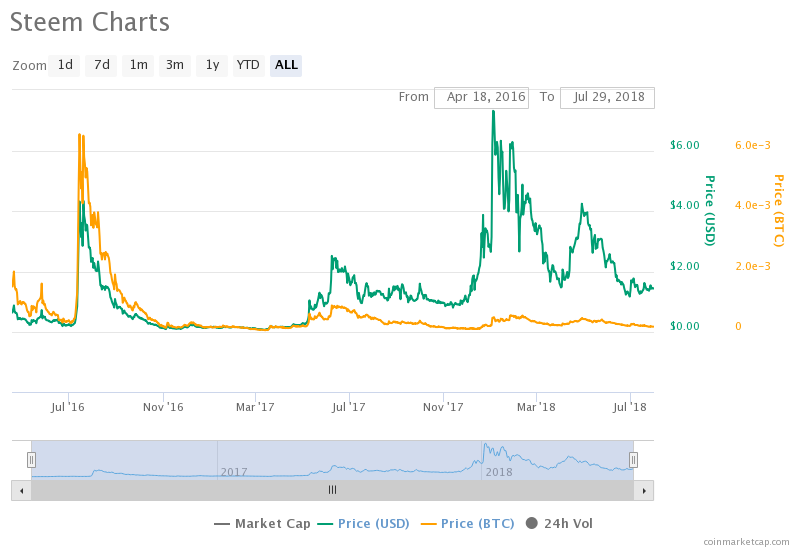800x550 pixels.
Task: Set zoom range to 1m
Action: tap(138, 65)
